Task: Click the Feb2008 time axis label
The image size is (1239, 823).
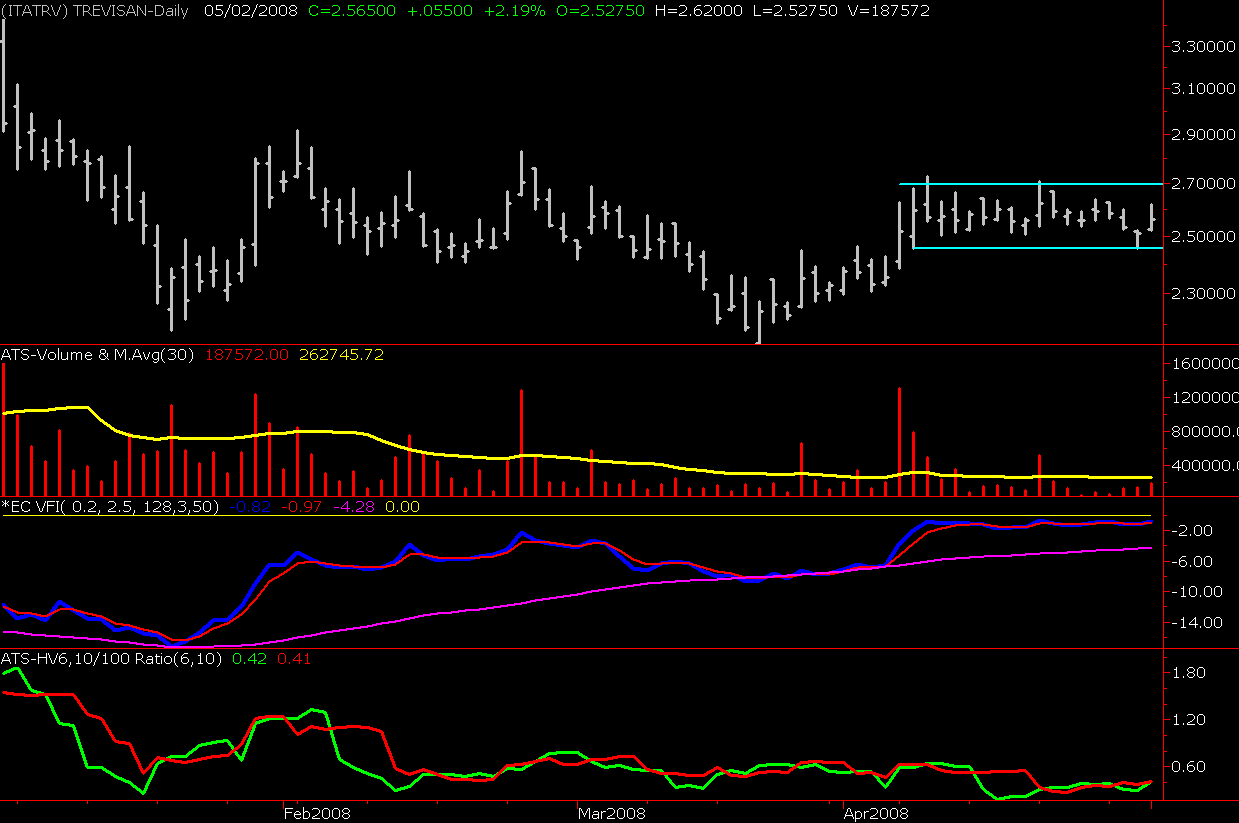Action: (x=317, y=814)
